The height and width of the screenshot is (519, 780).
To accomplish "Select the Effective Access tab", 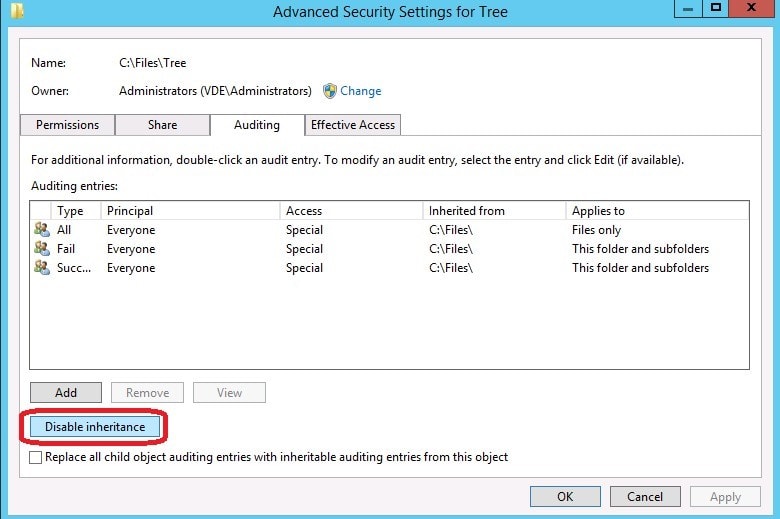I will click(x=353, y=125).
